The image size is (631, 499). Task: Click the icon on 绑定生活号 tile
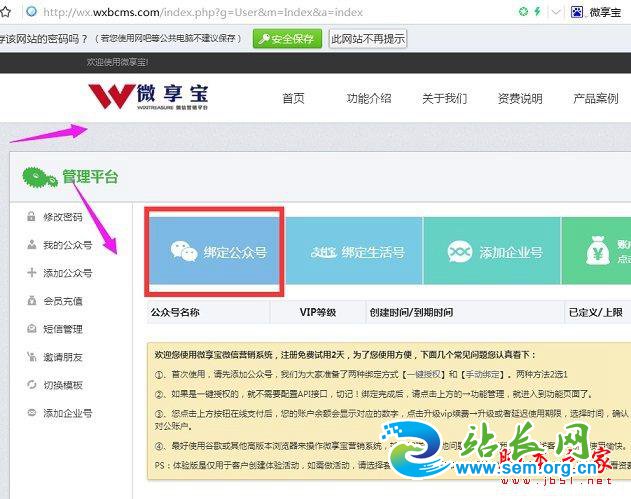pos(323,252)
